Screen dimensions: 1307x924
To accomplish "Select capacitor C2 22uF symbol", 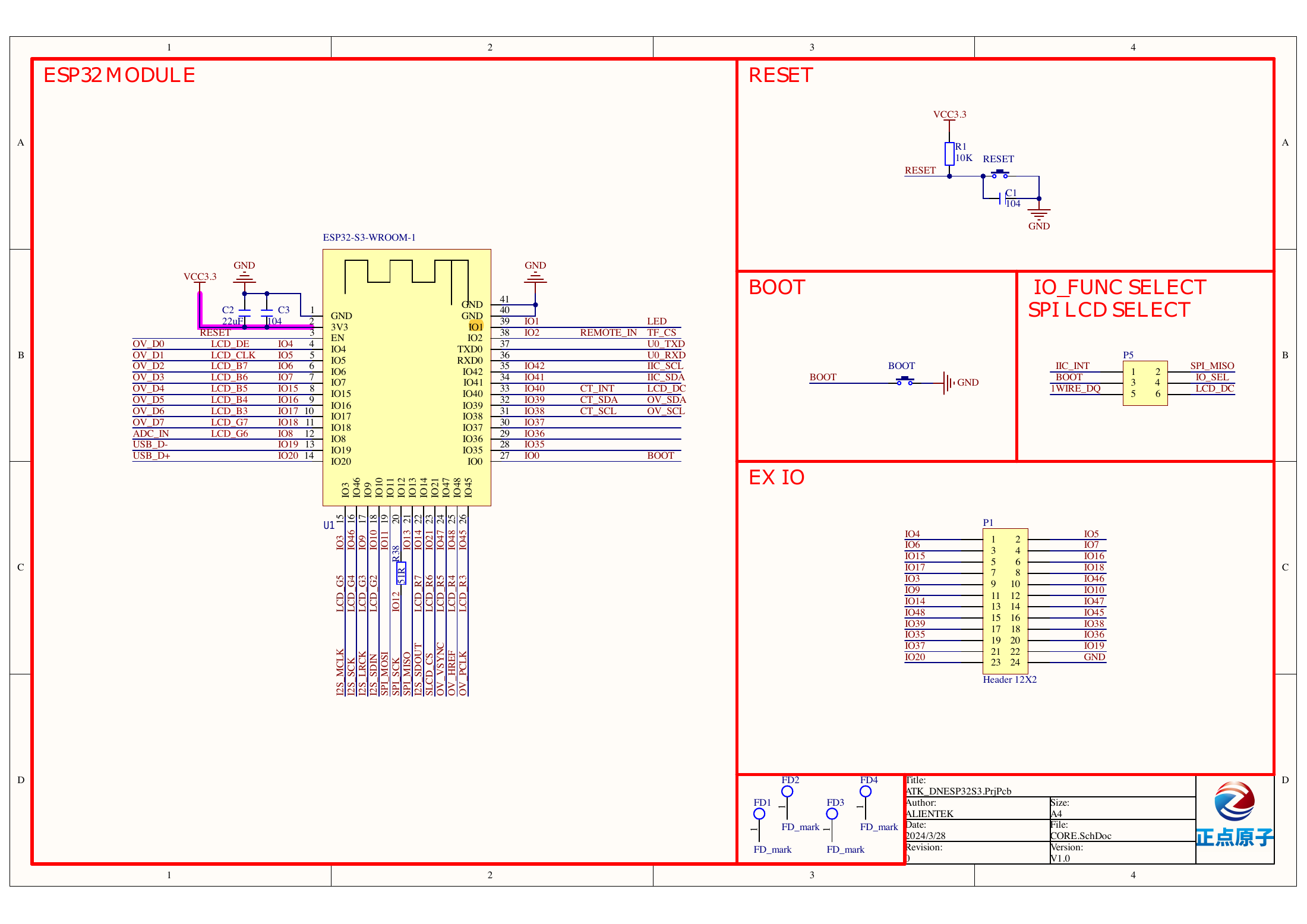I will [x=244, y=313].
